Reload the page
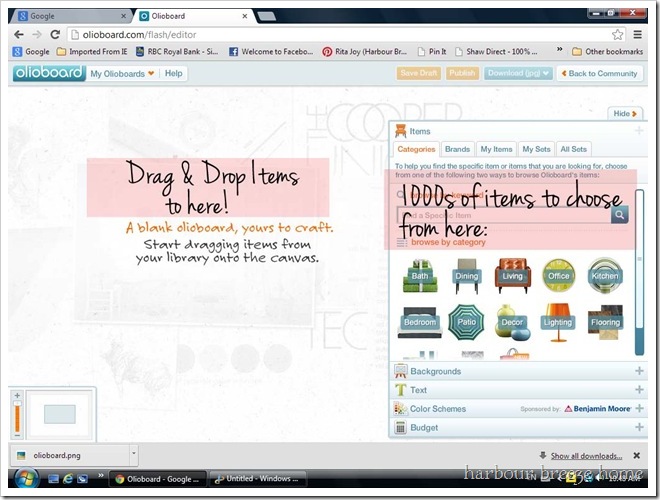 coord(55,35)
